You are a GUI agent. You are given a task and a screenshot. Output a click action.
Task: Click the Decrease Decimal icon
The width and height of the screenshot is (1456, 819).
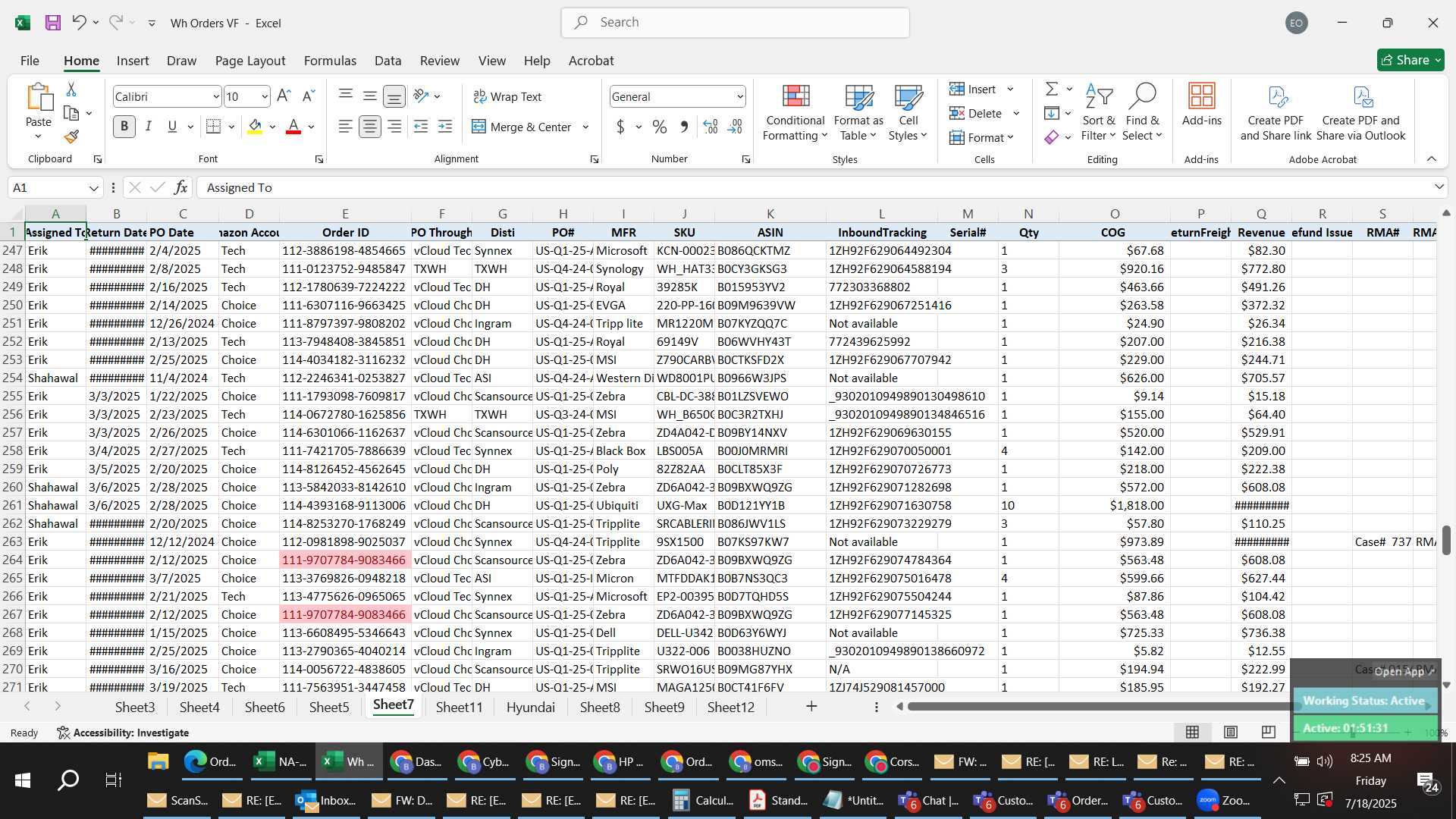pyautogui.click(x=735, y=127)
